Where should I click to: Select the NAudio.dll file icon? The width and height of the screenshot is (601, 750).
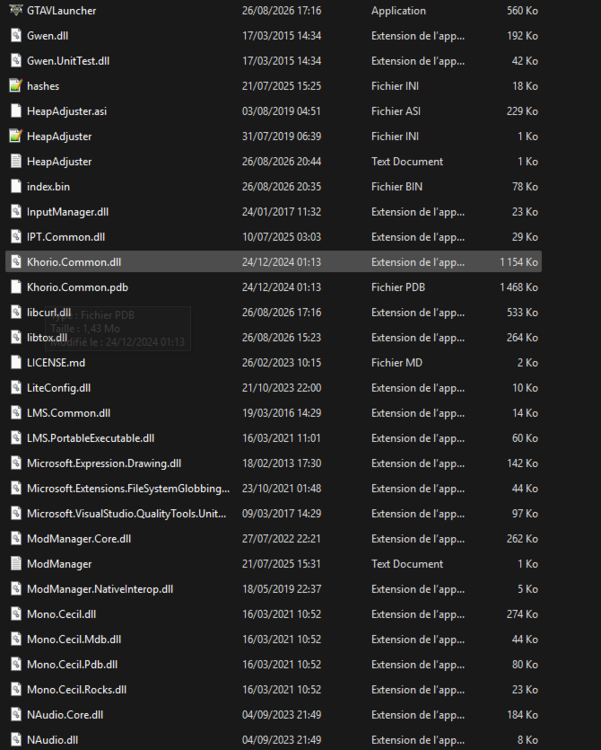[x=16, y=740]
